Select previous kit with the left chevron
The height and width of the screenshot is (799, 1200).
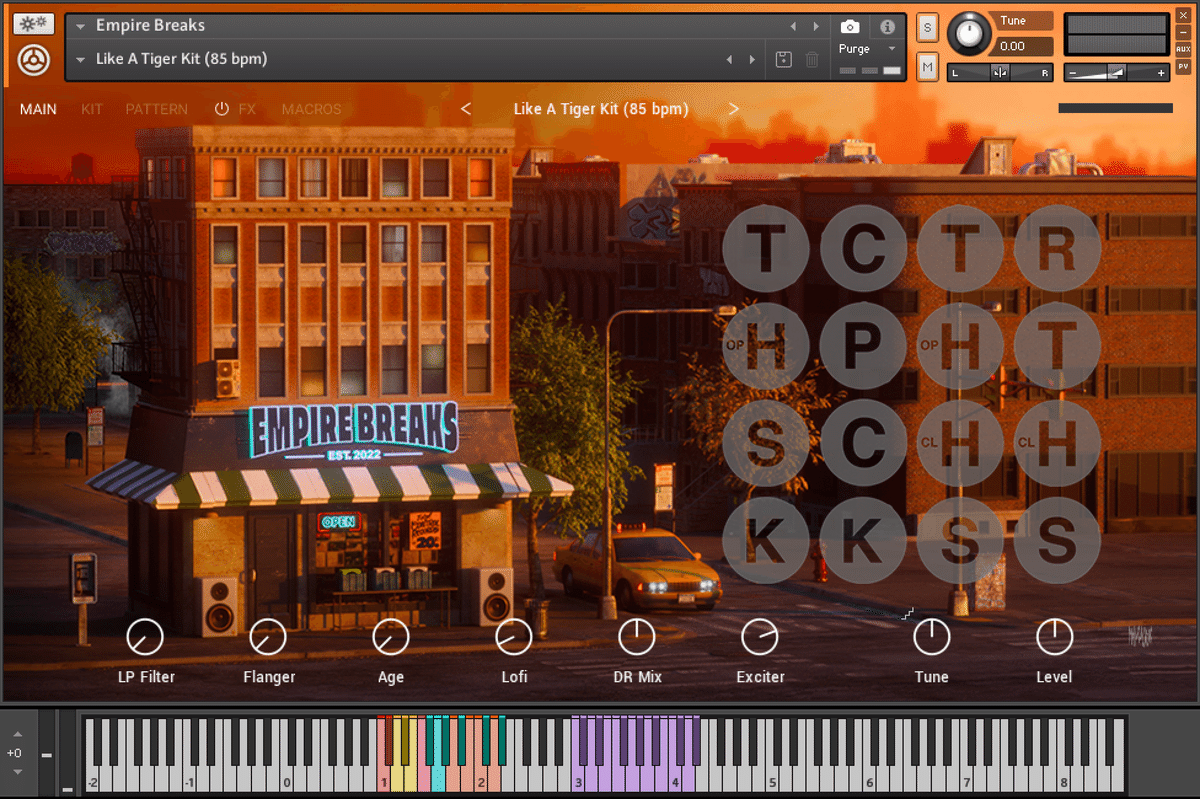[x=466, y=109]
